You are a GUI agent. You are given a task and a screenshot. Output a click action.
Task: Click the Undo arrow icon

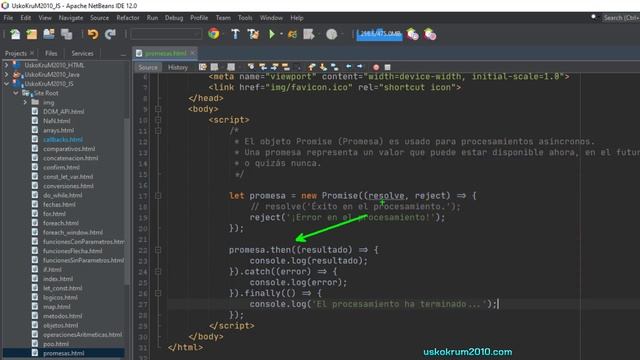(x=93, y=34)
